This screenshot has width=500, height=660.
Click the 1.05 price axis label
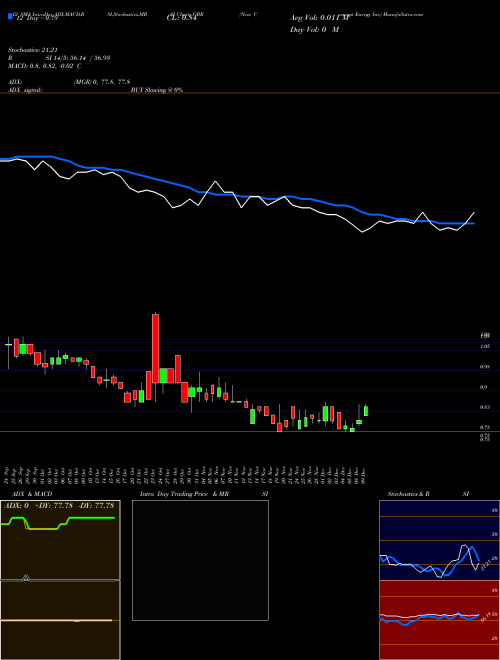coord(485,346)
